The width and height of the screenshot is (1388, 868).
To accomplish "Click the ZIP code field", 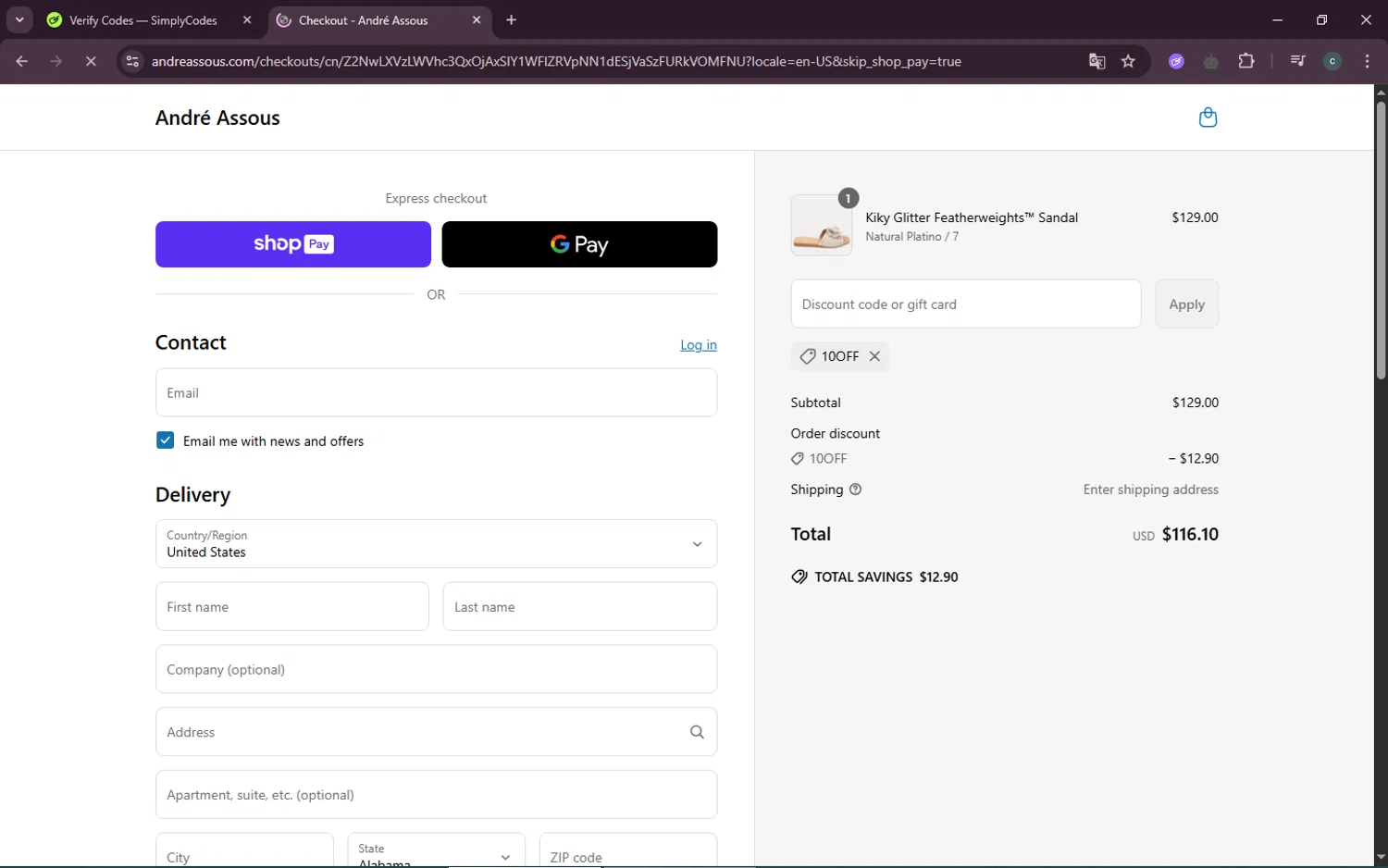I will pos(628,850).
